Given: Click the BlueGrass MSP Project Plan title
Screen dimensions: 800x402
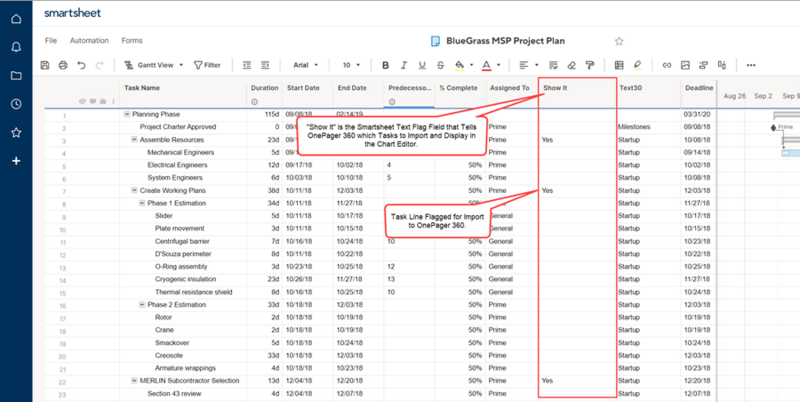Looking at the screenshot, I should 506,41.
